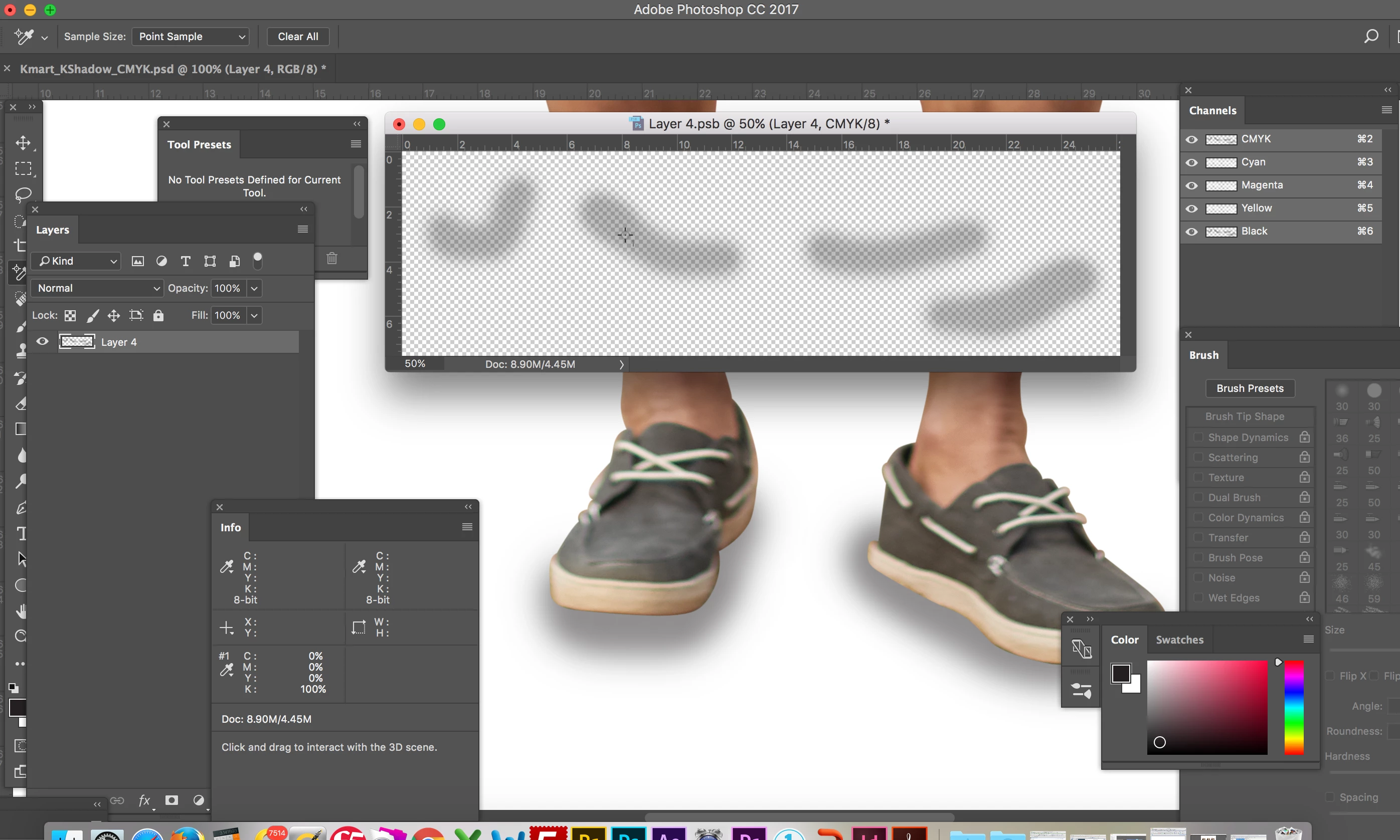Screen dimensions: 1400x840
Task: Click the Brush Presets button
Action: (x=1250, y=388)
